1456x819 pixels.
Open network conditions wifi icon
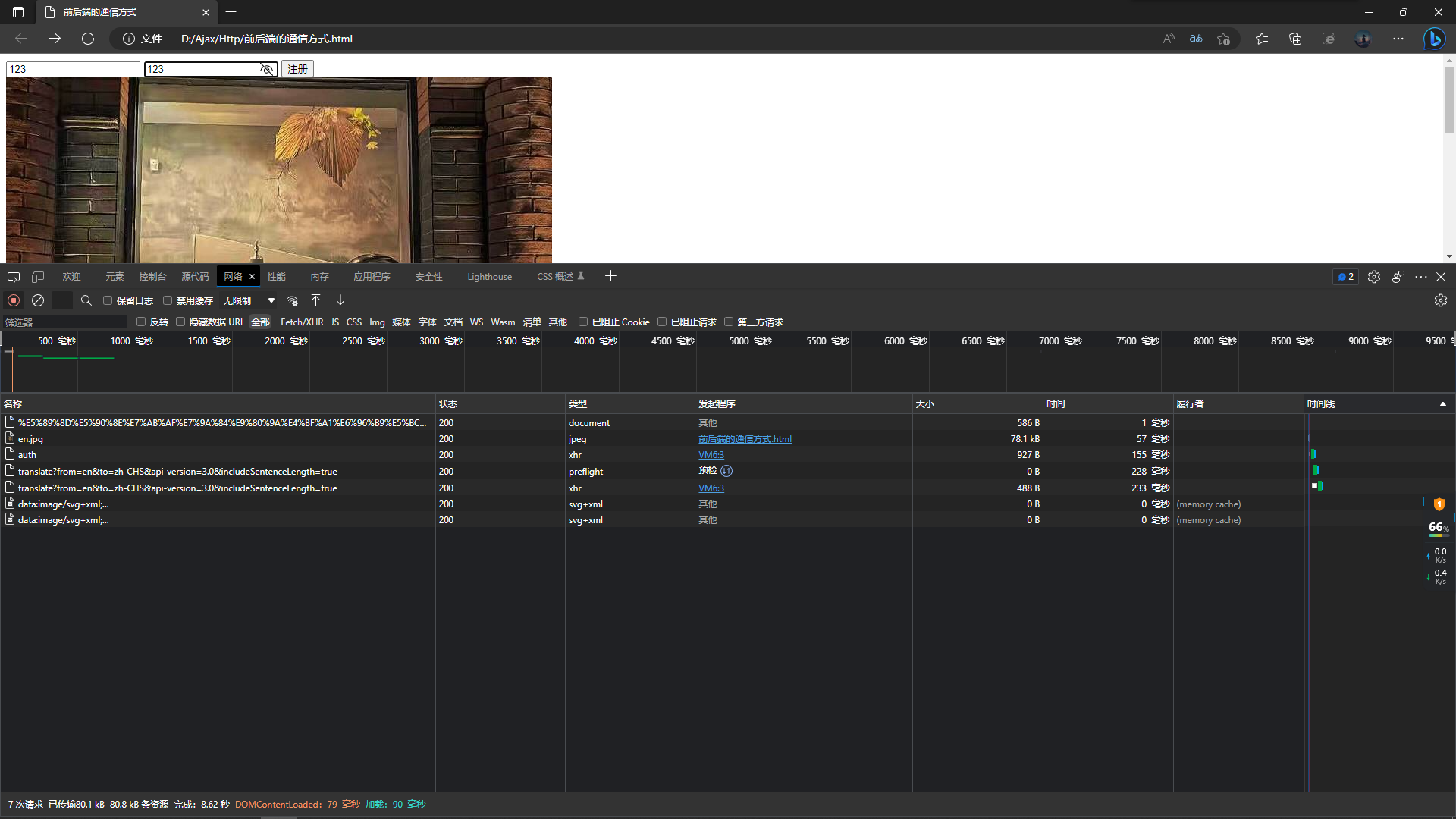point(292,300)
